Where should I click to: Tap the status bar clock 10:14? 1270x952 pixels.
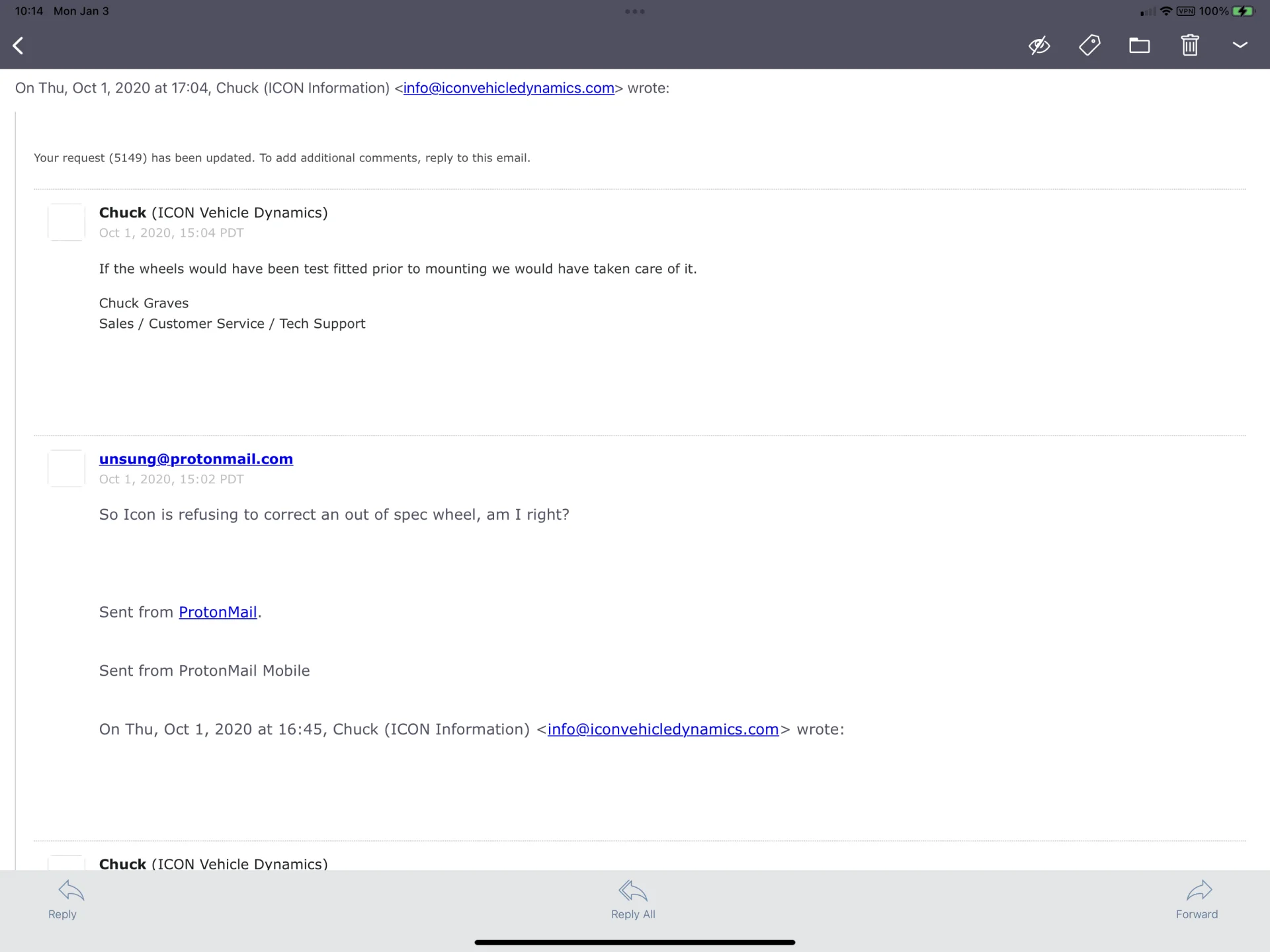(28, 11)
